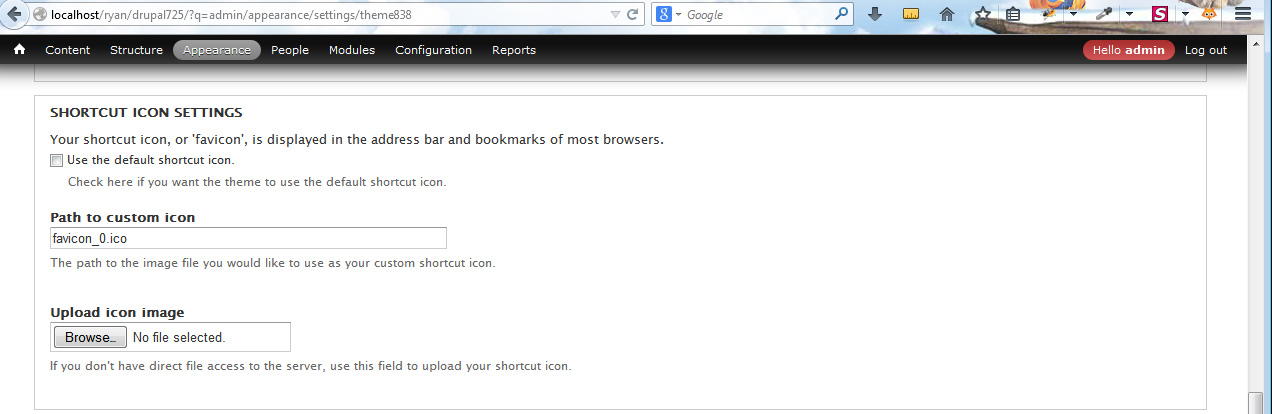1272x414 pixels.
Task: Open the People admin menu
Action: pos(290,50)
